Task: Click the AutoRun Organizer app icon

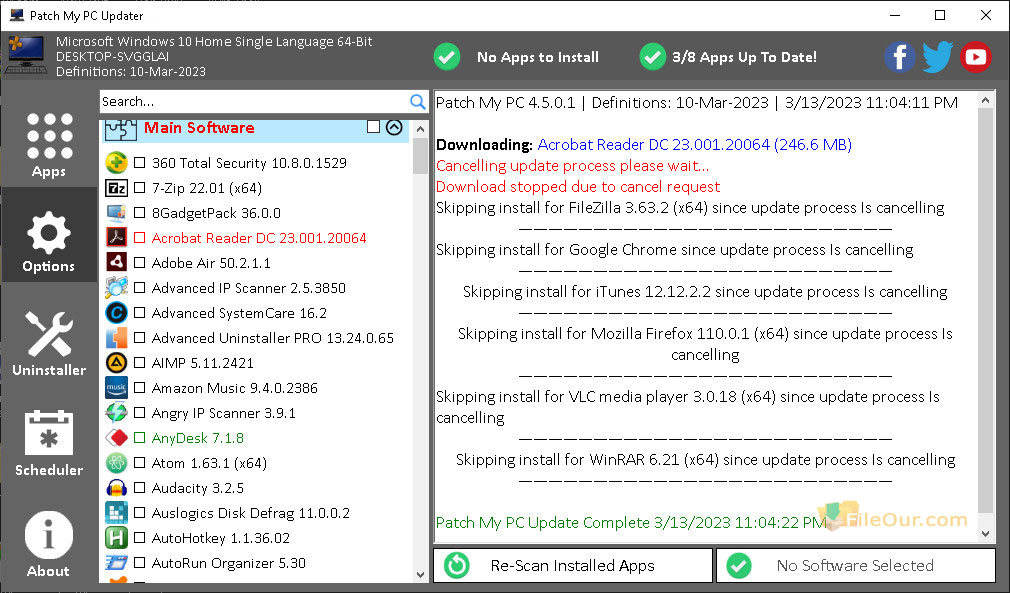Action: [x=116, y=563]
